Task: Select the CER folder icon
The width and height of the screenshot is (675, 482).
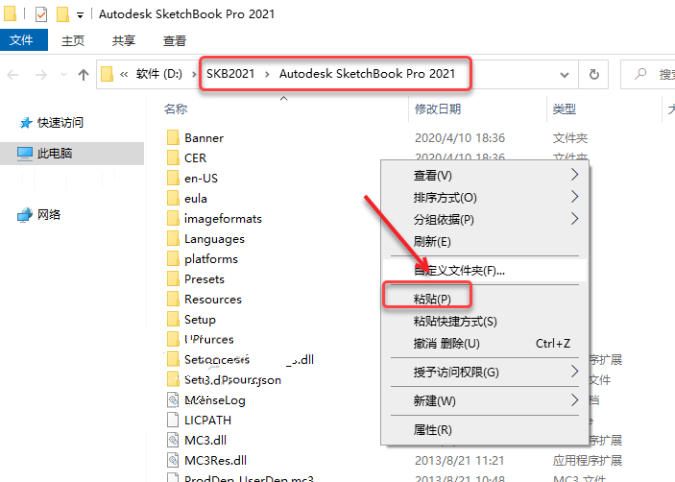Action: (173, 158)
